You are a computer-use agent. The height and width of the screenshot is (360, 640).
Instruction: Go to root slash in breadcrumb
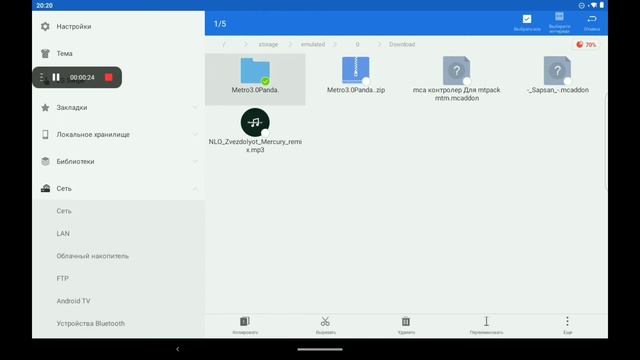coord(224,44)
